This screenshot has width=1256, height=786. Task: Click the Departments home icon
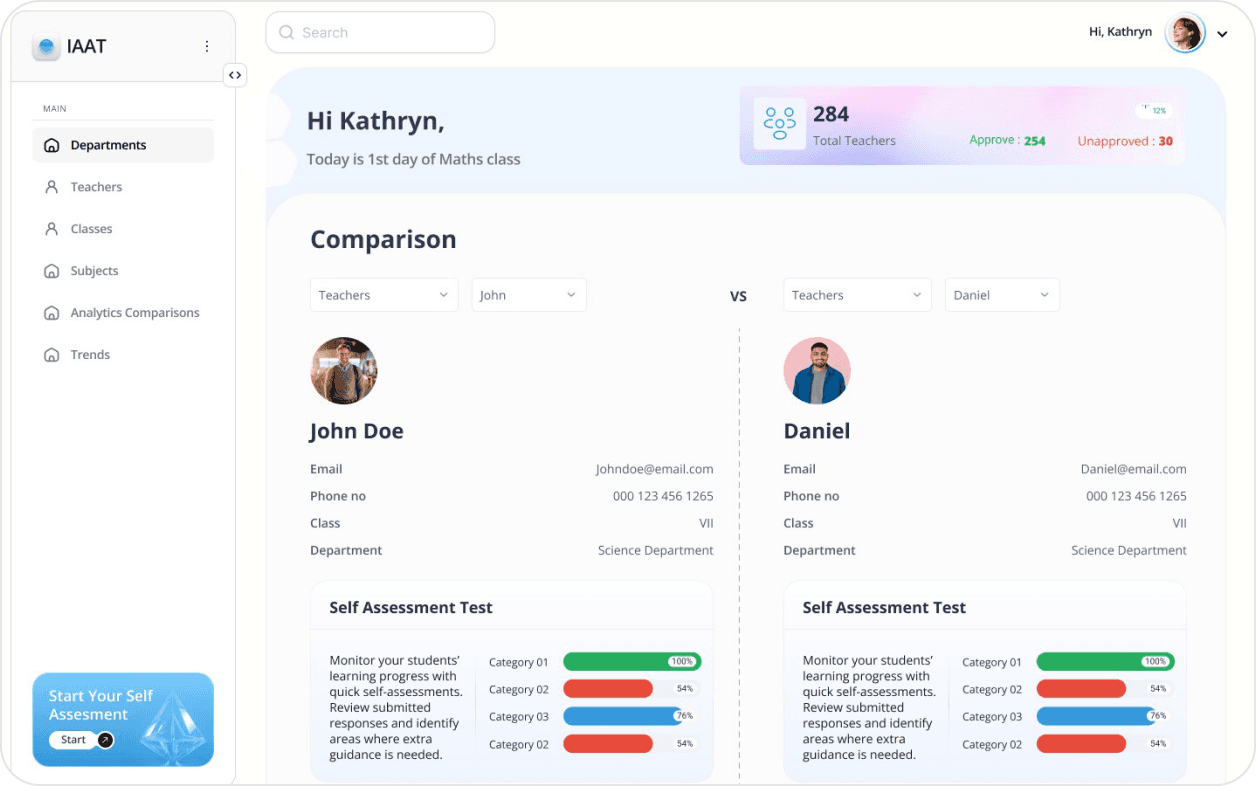click(52, 145)
